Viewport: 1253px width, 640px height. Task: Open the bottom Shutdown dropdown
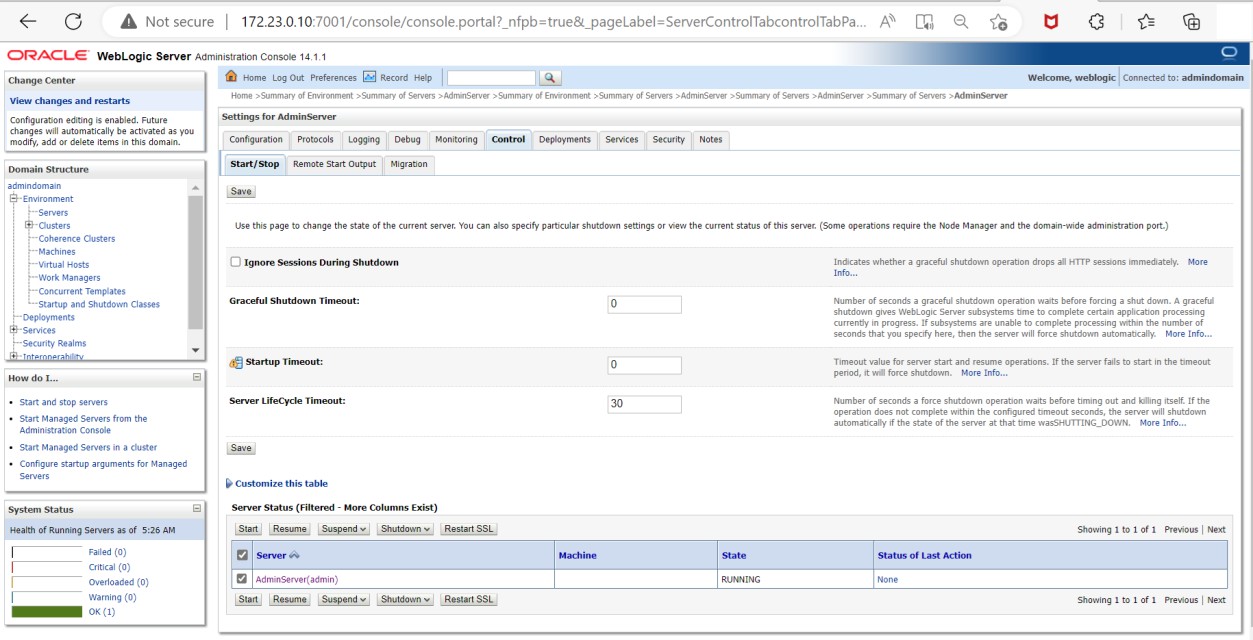(405, 599)
